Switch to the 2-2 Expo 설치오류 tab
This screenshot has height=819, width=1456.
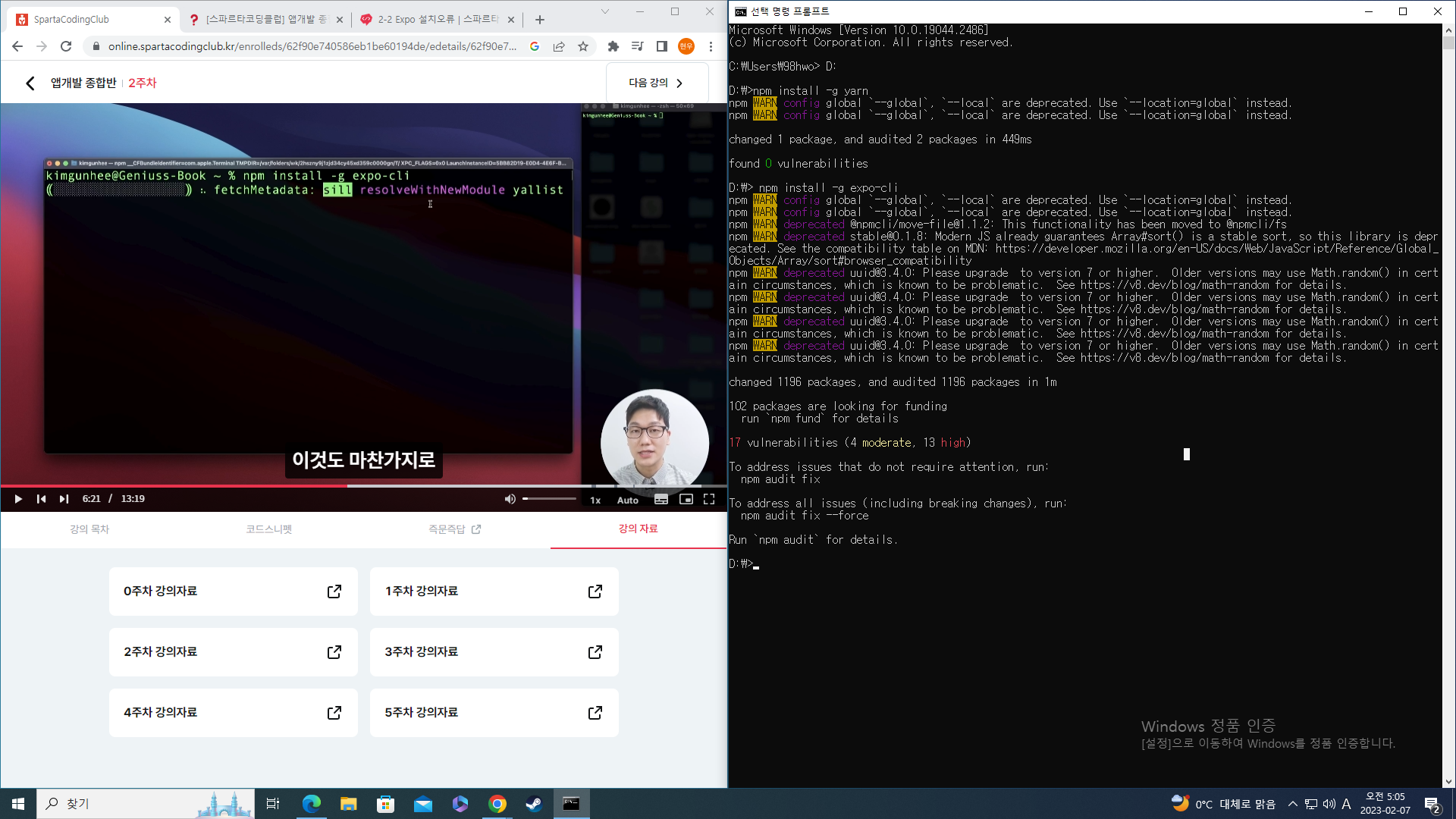pyautogui.click(x=438, y=20)
